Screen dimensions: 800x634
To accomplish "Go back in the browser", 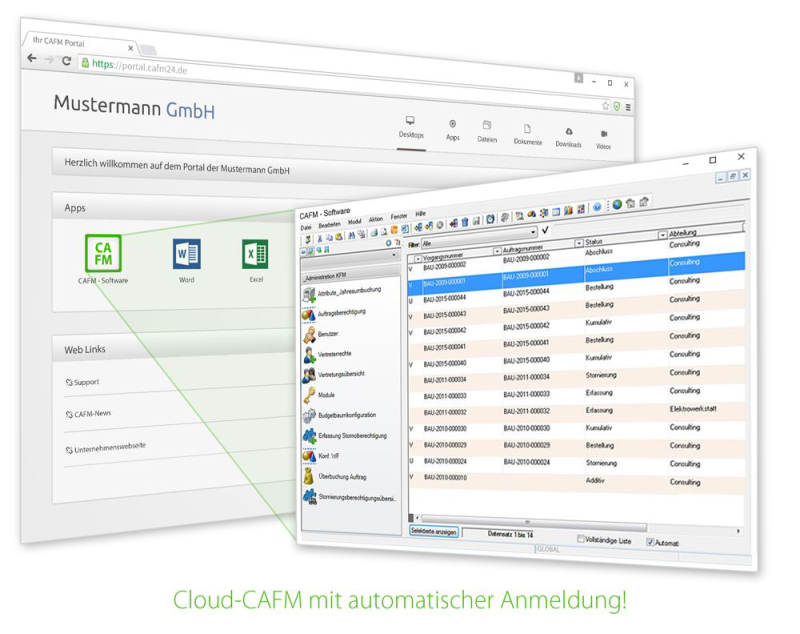I will 32,58.
